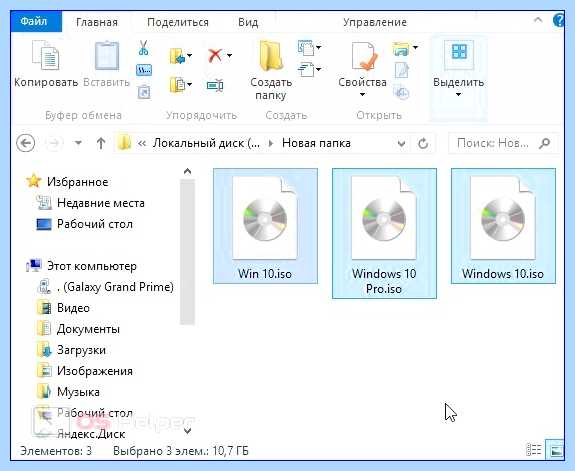Viewport: 575px width, 471px height.
Task: Switch to the Поделиться tab
Action: click(x=178, y=22)
